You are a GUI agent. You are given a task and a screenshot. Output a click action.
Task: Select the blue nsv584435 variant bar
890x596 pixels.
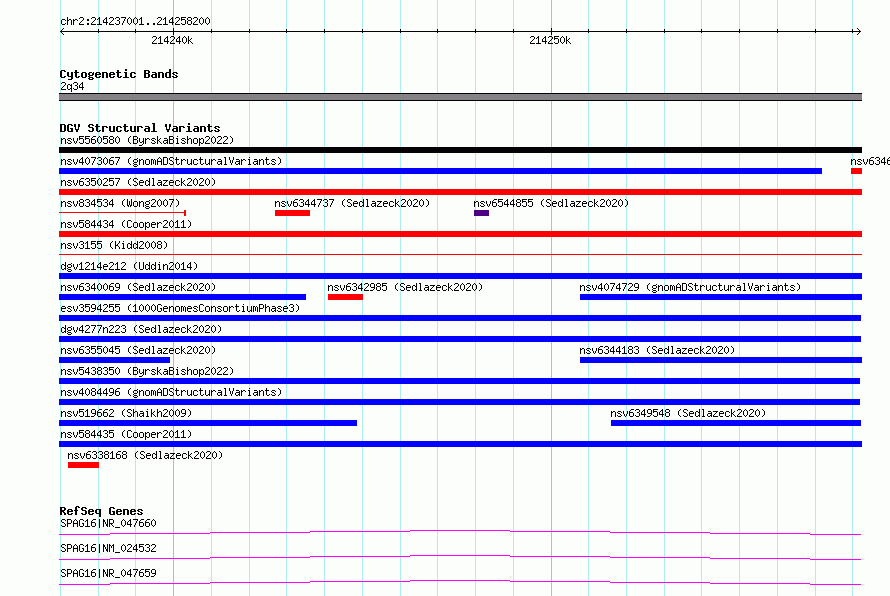point(460,444)
